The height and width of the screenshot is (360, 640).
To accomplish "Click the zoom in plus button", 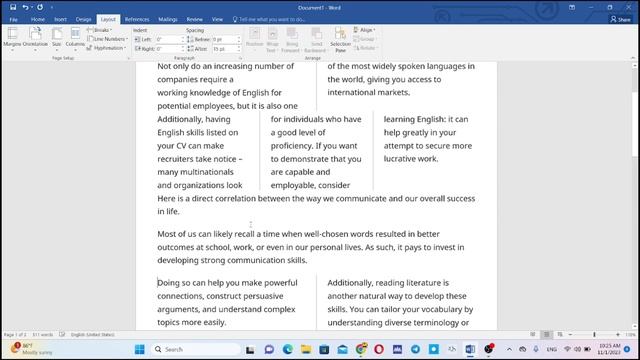I will 618,335.
